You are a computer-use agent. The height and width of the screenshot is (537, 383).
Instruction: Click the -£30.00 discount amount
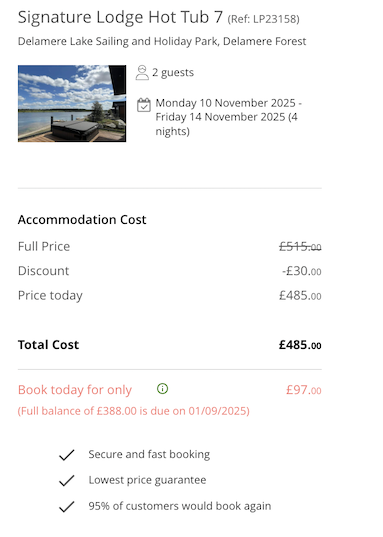[301, 271]
